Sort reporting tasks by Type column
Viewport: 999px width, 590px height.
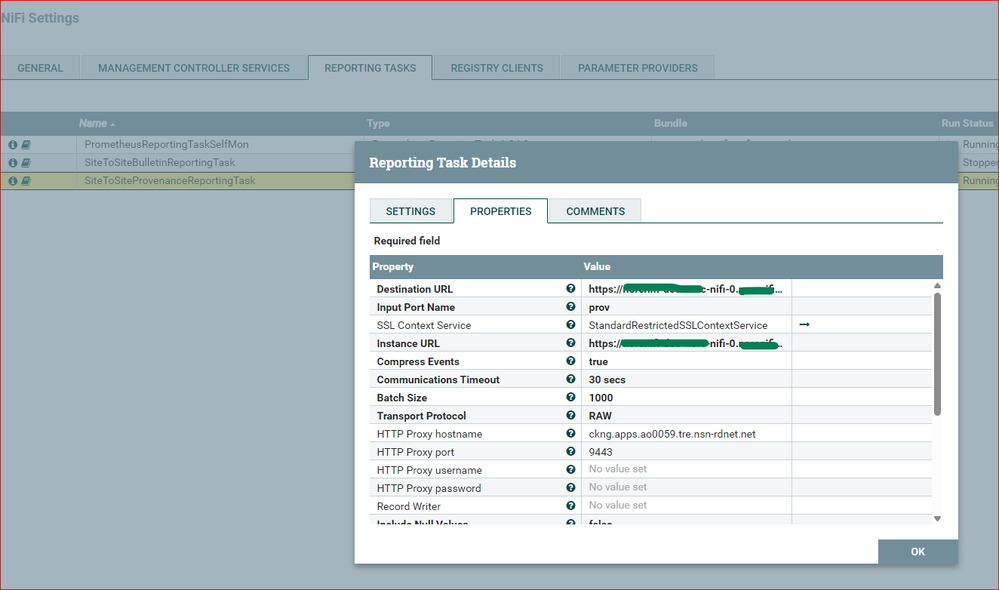(x=378, y=123)
